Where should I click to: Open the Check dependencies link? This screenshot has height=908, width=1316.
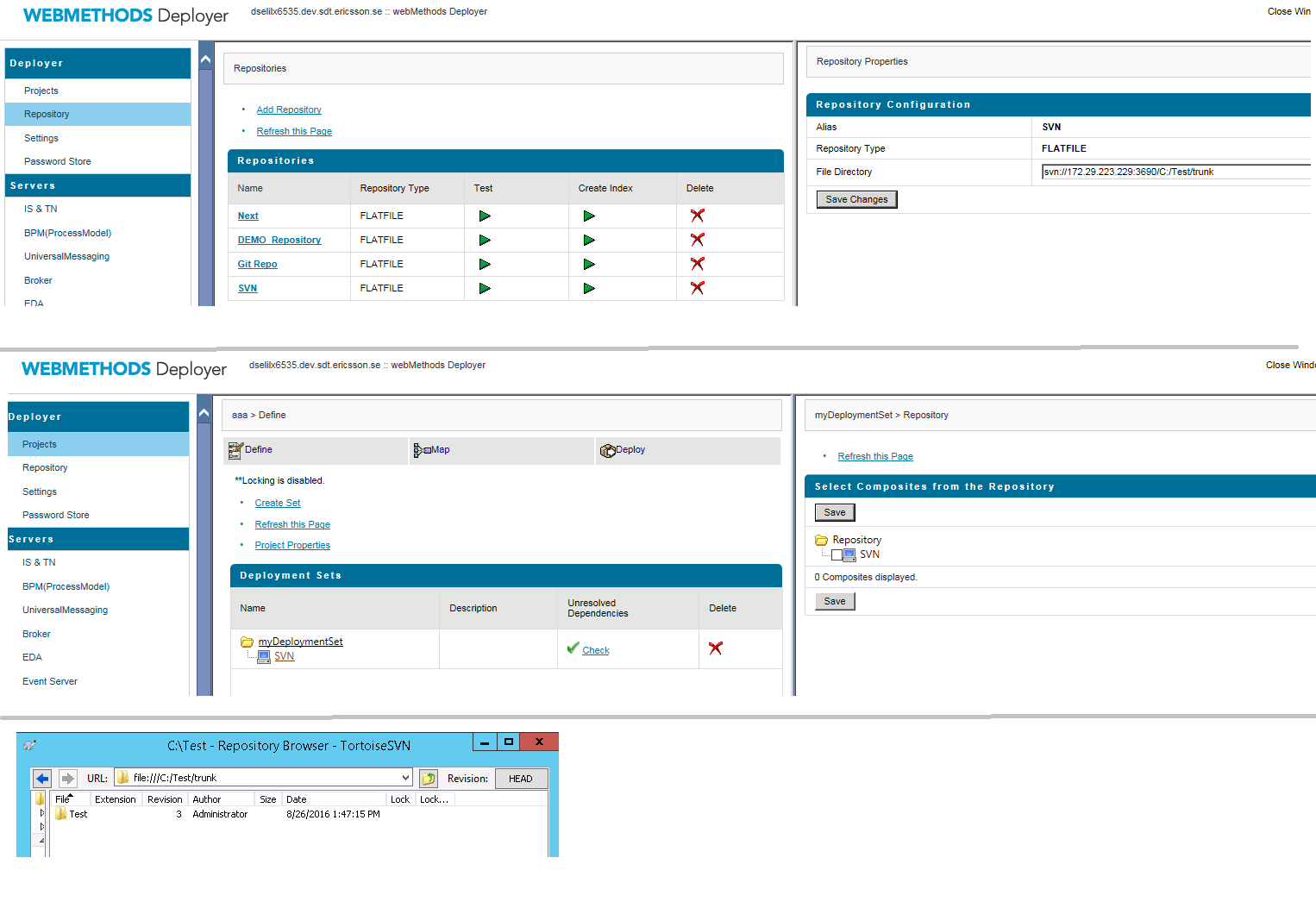[x=596, y=650]
